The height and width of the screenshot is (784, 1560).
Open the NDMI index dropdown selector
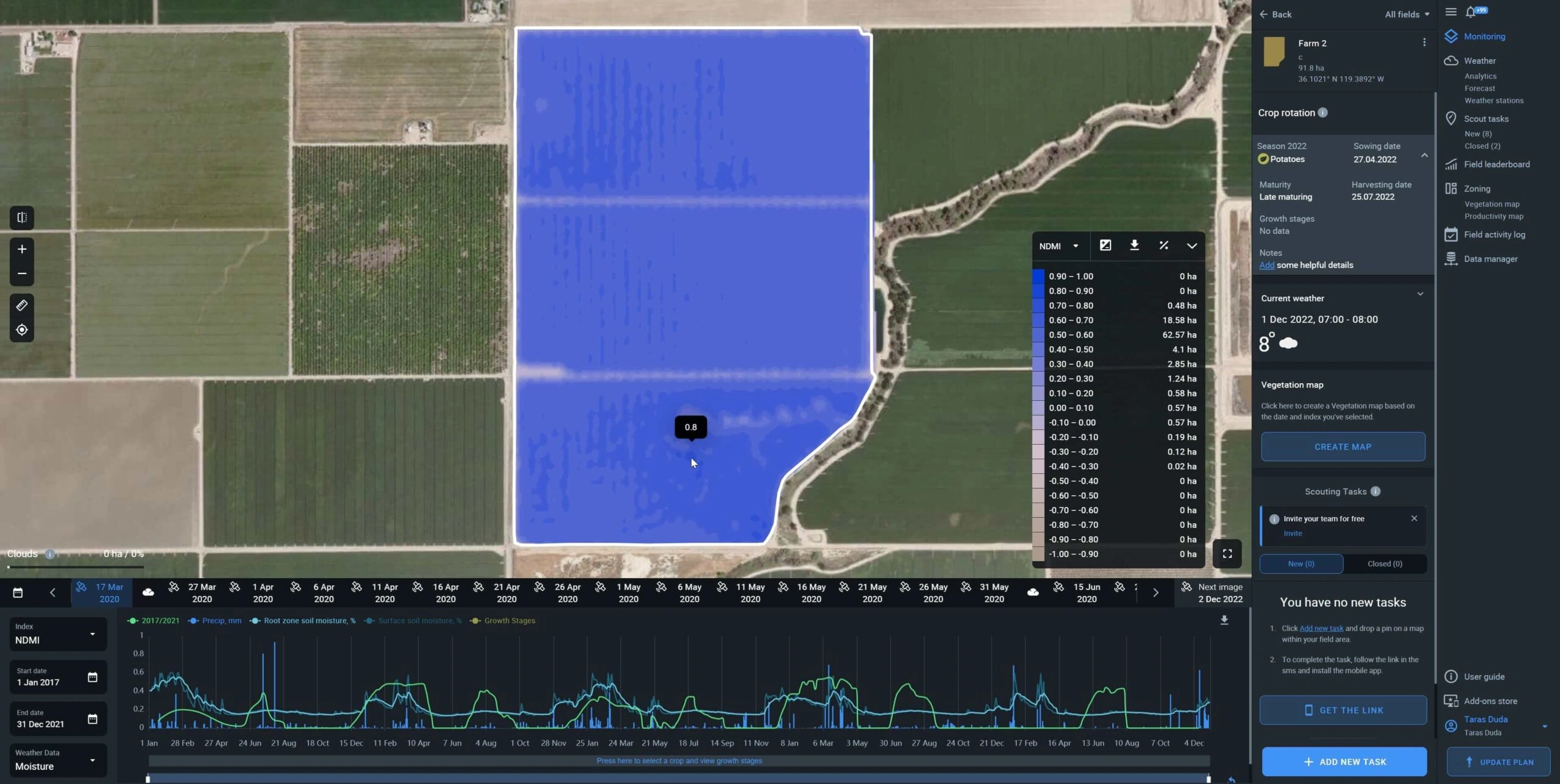(1057, 246)
